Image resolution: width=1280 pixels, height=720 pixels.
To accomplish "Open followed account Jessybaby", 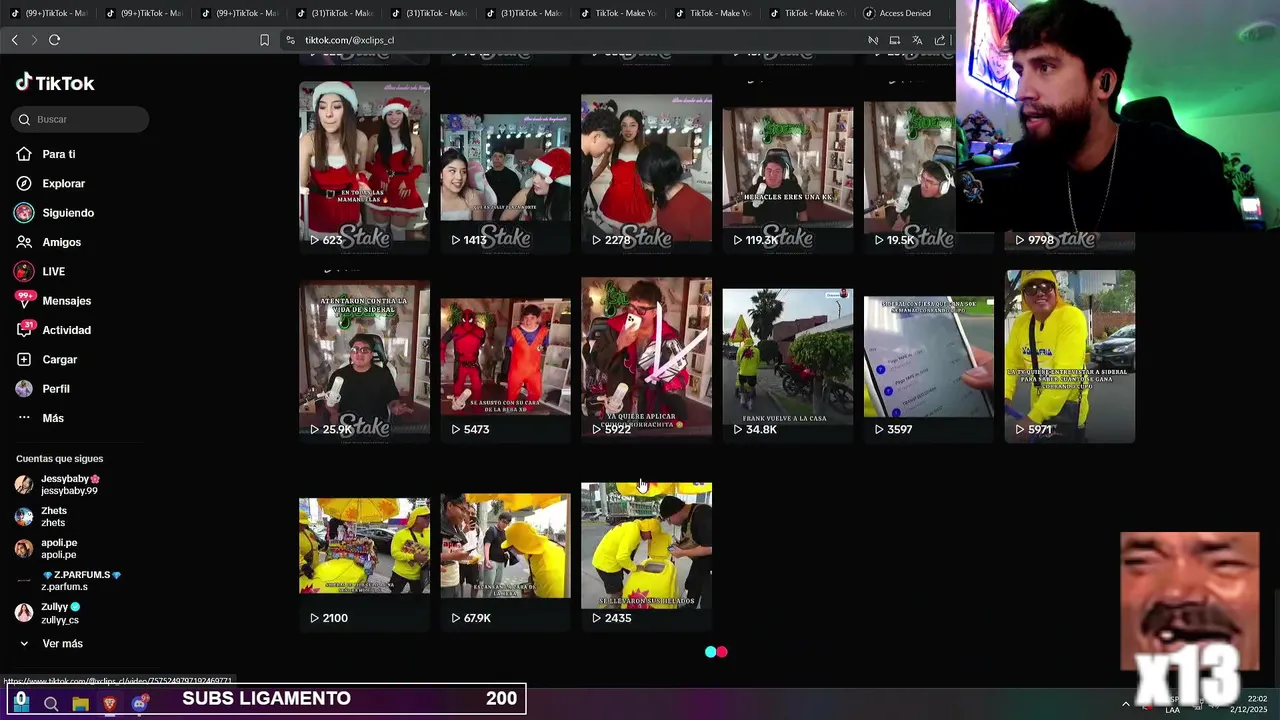I will [58, 485].
